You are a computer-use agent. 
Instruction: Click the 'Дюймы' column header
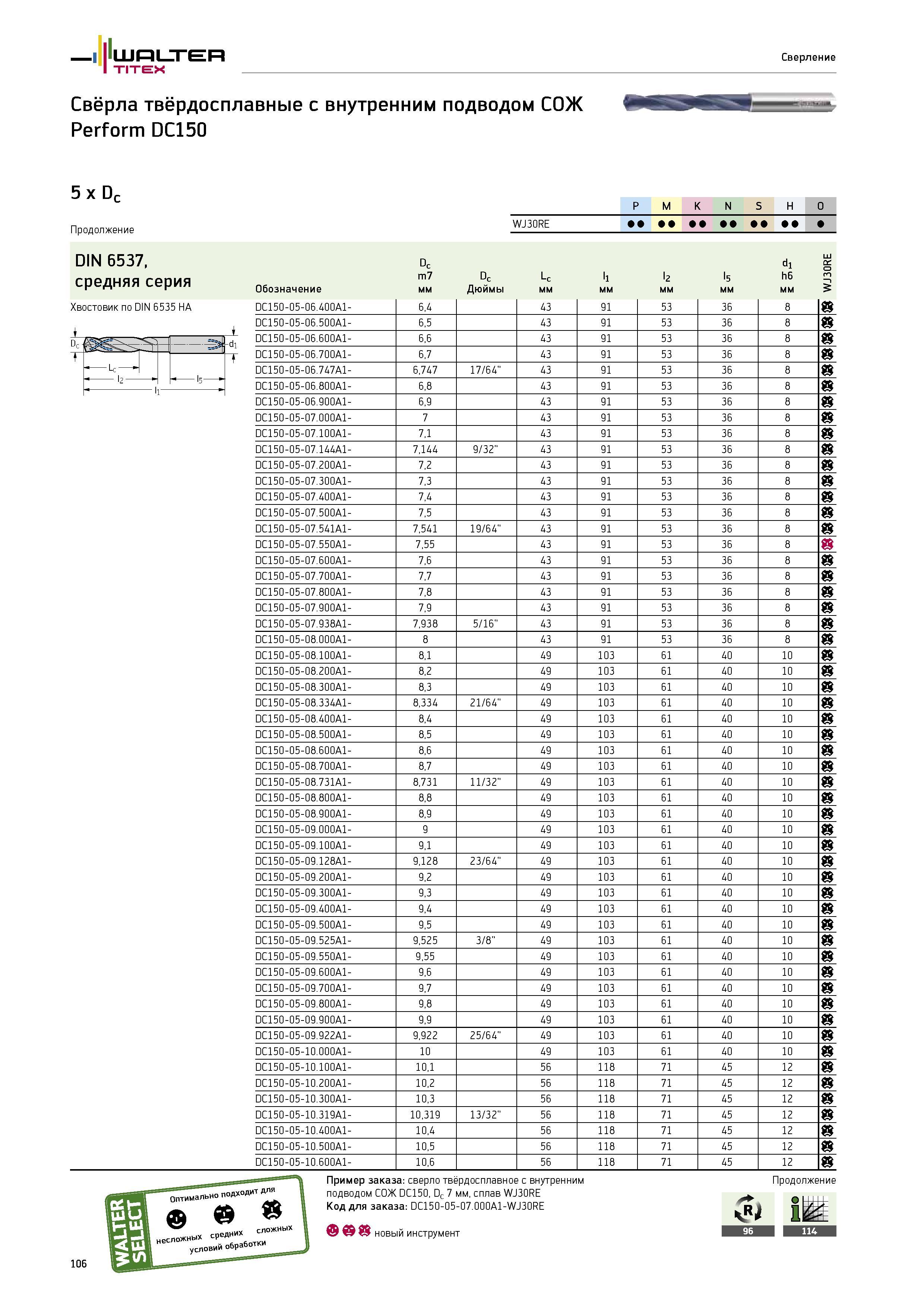tap(485, 289)
